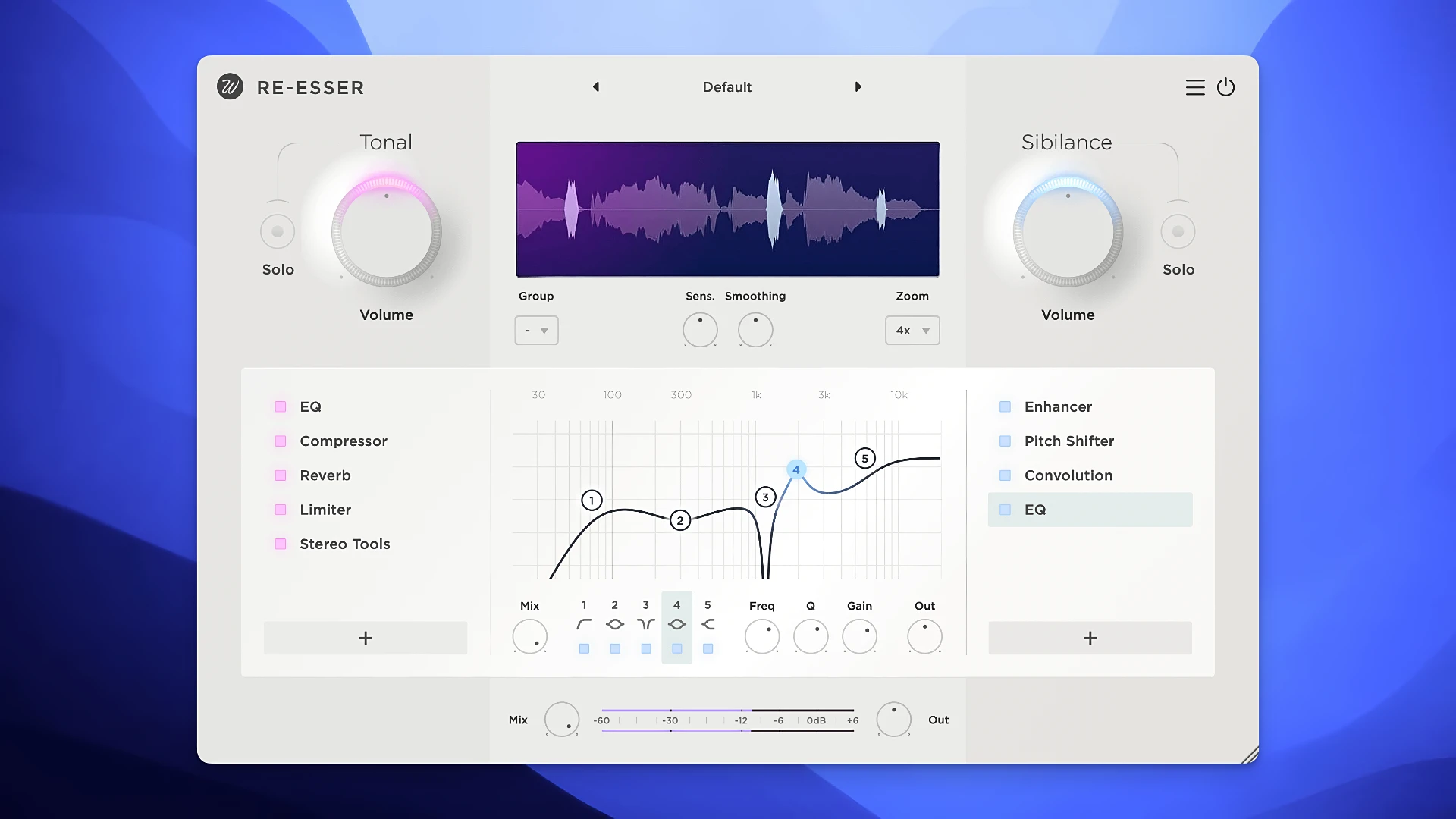This screenshot has height=819, width=1456.
Task: Open the hamburger menu
Action: click(1194, 87)
